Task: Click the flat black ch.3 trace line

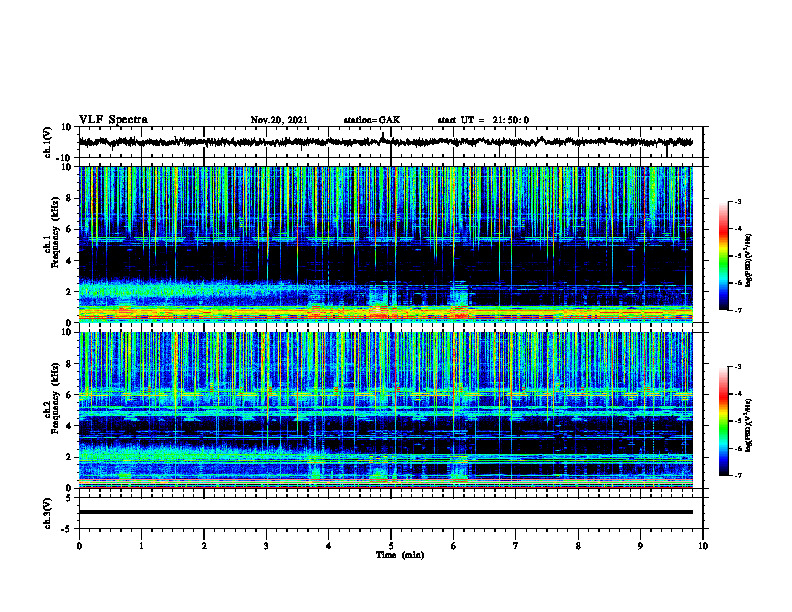Action: pos(386,512)
